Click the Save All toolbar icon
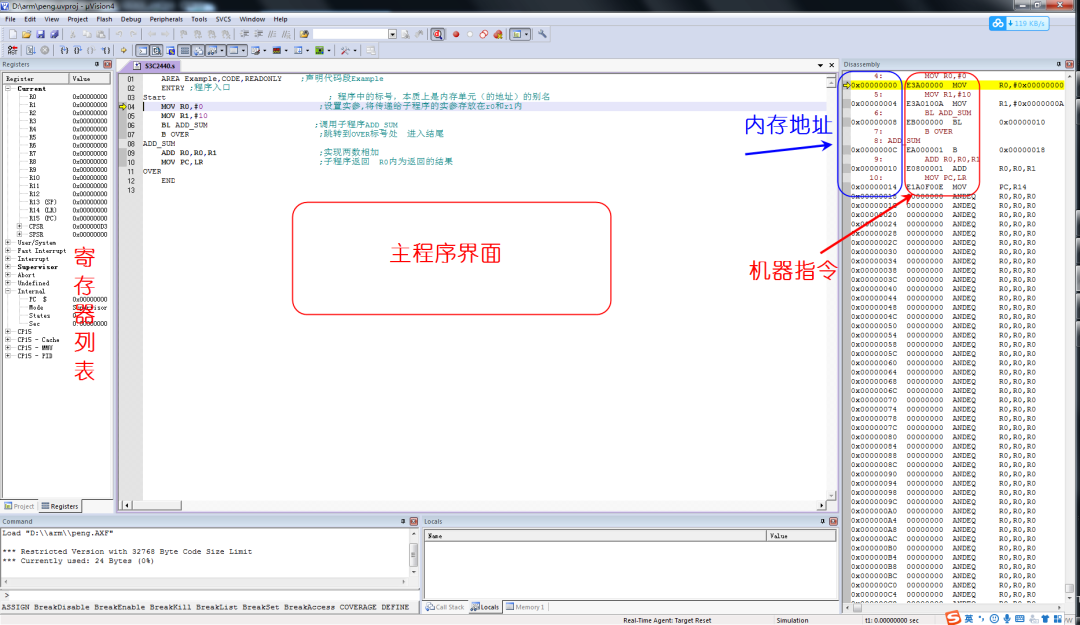 [54, 34]
